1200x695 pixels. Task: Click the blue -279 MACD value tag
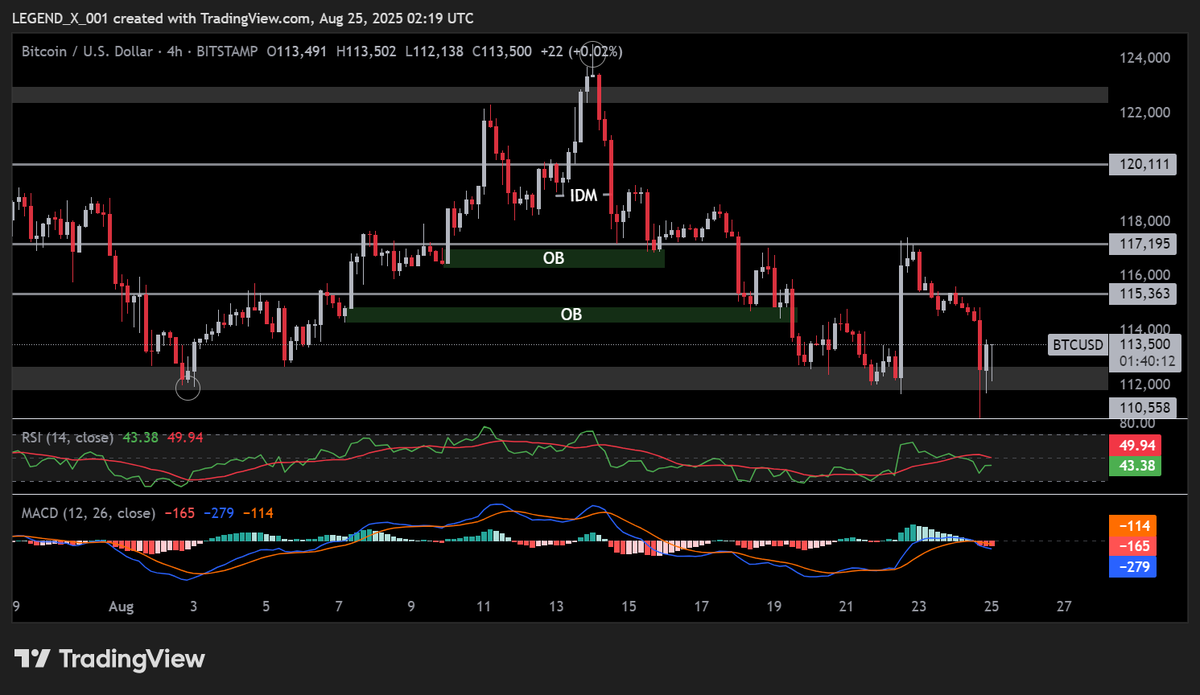pyautogui.click(x=1133, y=568)
